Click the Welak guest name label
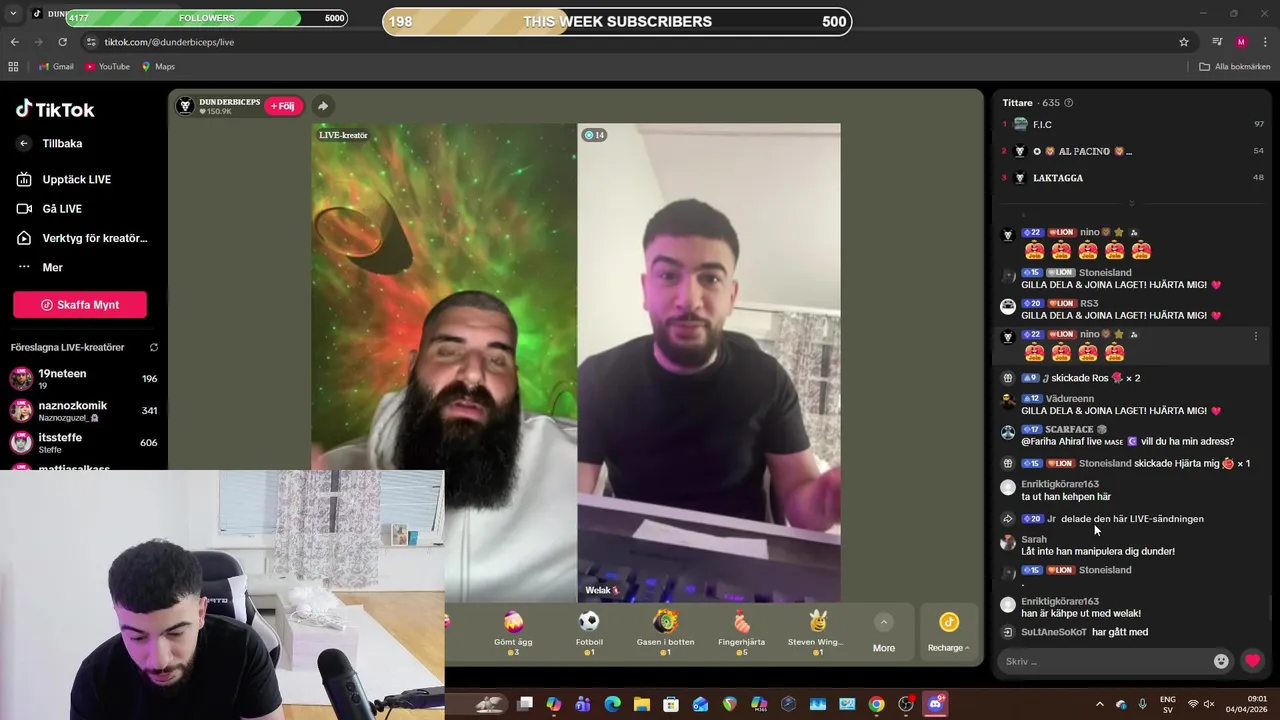This screenshot has height=720, width=1280. click(x=603, y=590)
